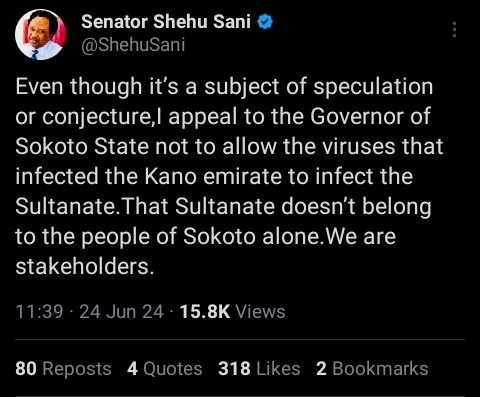The width and height of the screenshot is (480, 397).
Task: Click the blue verified badge
Action: pyautogui.click(x=265, y=22)
